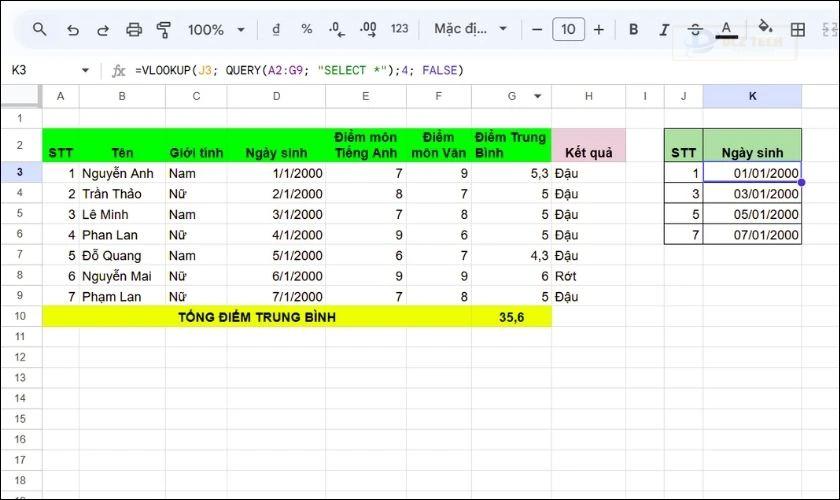840x500 pixels.
Task: Select column B header
Action: click(122, 96)
